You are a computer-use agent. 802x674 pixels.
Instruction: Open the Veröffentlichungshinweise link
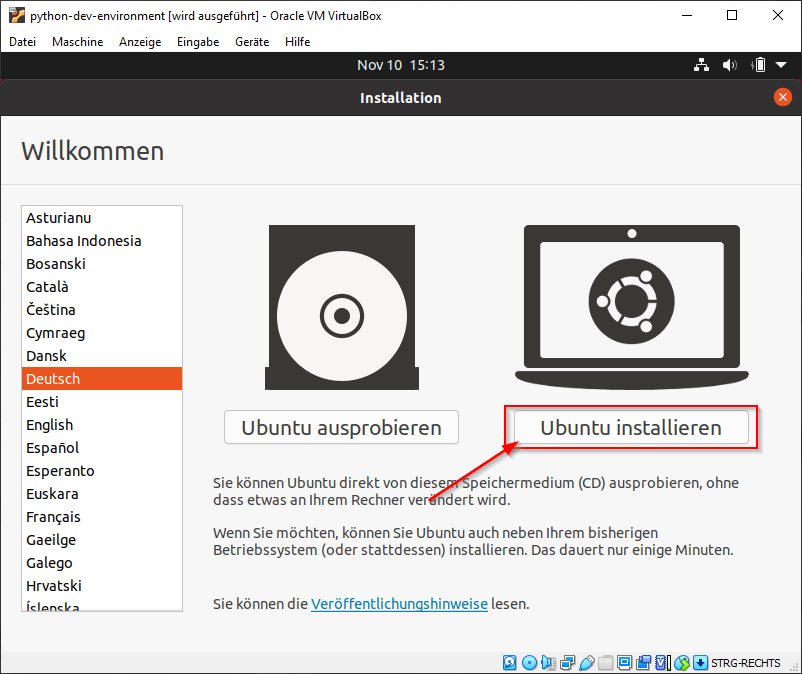click(398, 604)
